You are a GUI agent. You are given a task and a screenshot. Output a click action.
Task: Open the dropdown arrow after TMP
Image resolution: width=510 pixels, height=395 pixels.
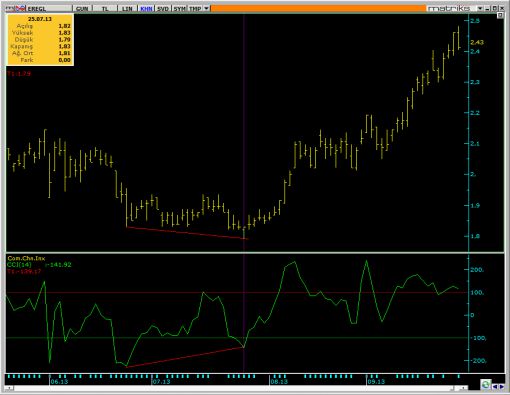coord(206,9)
